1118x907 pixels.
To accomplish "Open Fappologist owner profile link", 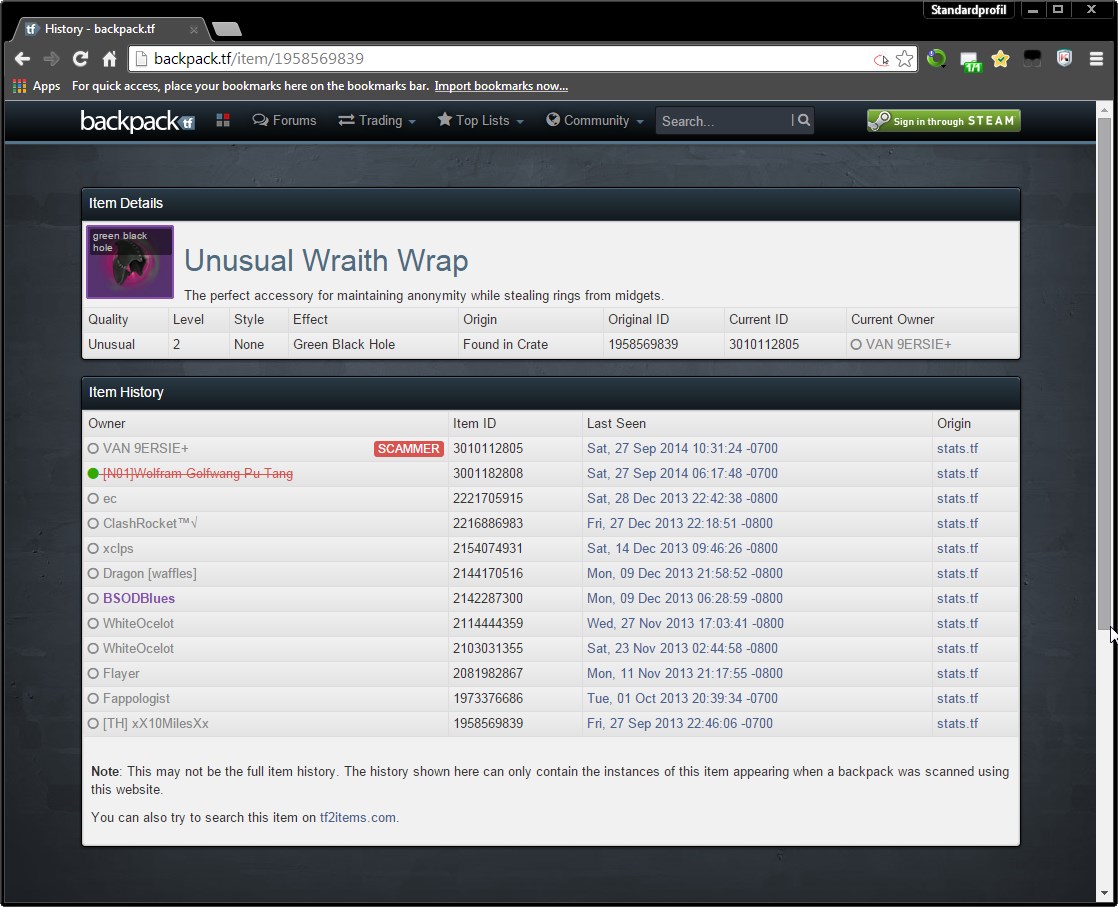I will (136, 698).
